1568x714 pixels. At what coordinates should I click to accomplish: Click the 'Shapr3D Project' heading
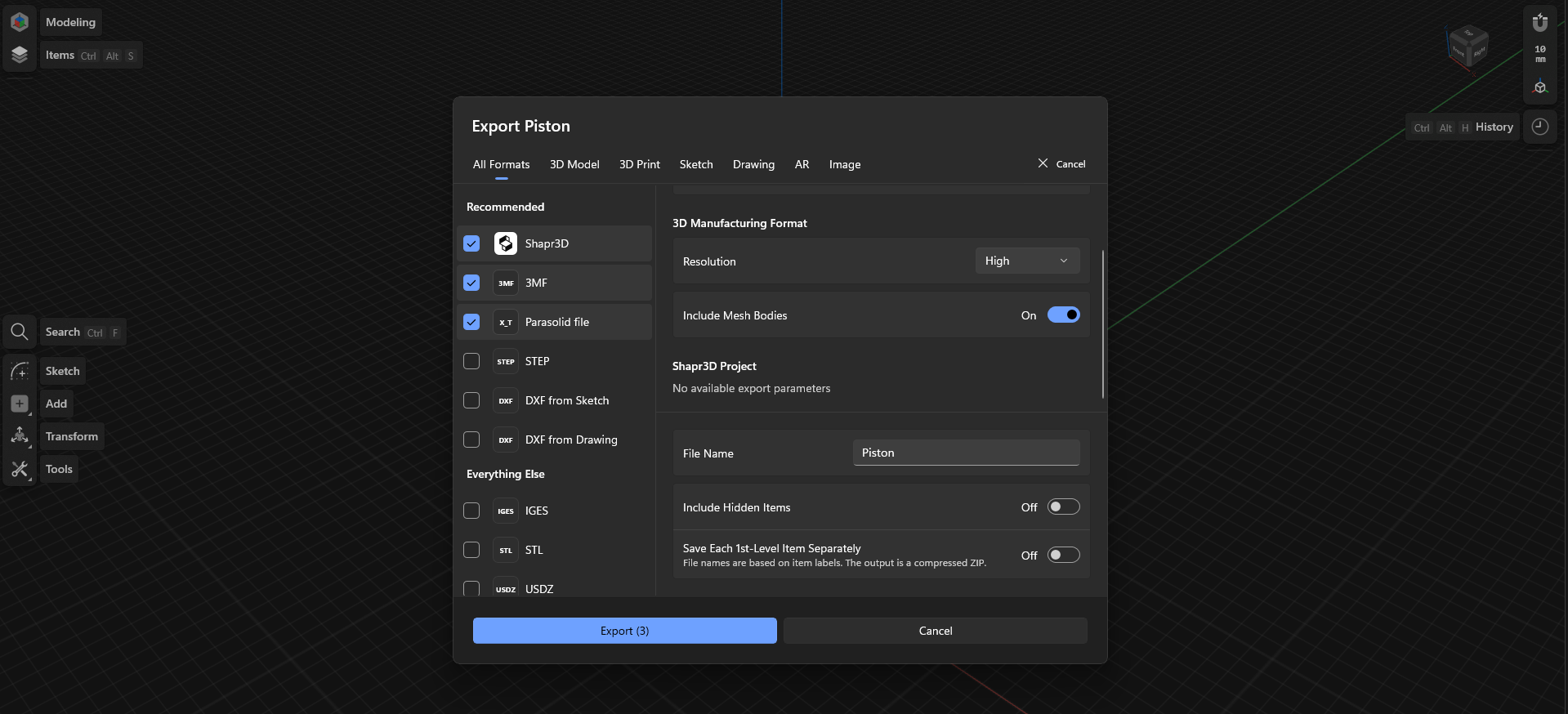[x=714, y=366]
